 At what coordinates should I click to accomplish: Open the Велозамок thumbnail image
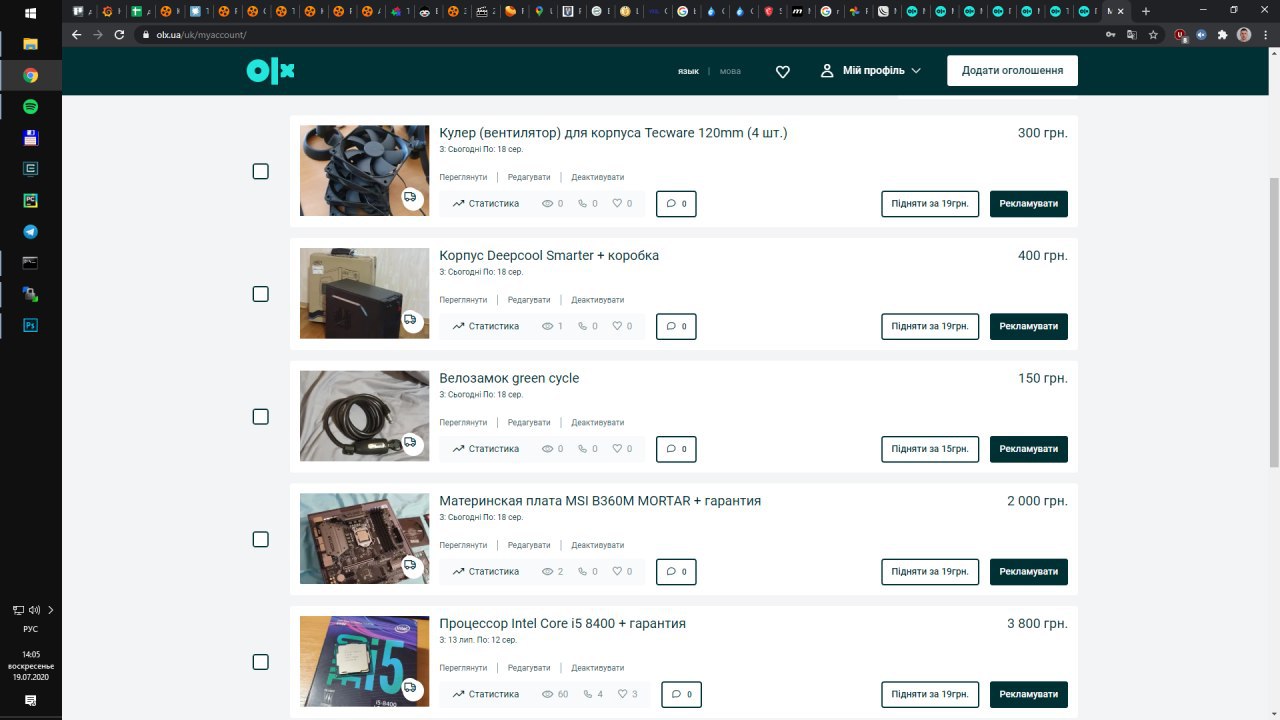click(364, 416)
